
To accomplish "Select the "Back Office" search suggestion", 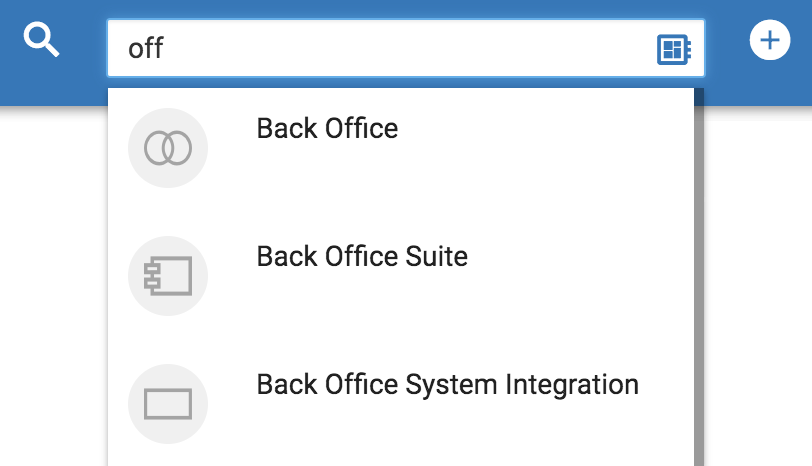I will [327, 129].
